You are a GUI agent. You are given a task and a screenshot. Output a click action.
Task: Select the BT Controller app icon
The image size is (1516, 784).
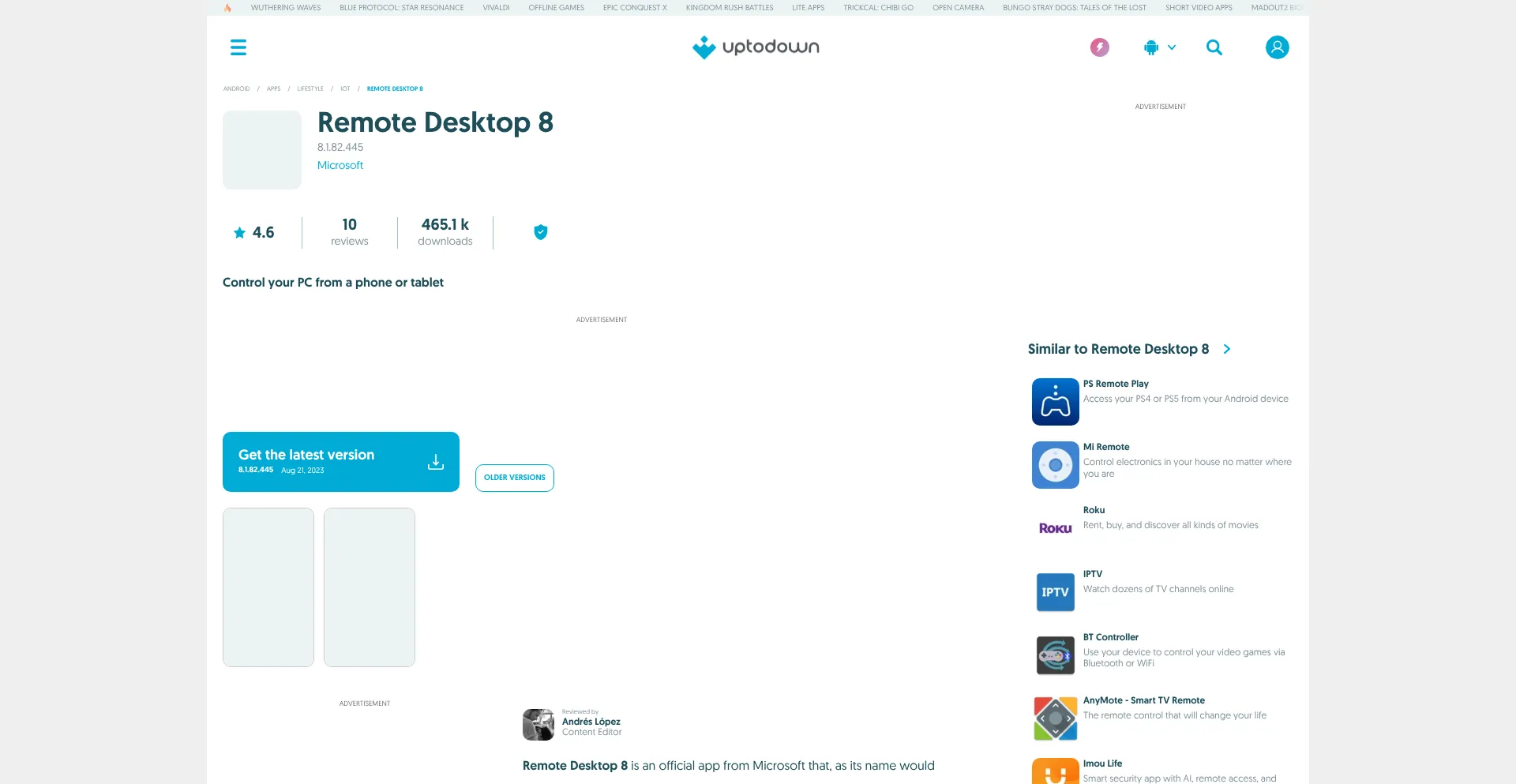point(1055,655)
